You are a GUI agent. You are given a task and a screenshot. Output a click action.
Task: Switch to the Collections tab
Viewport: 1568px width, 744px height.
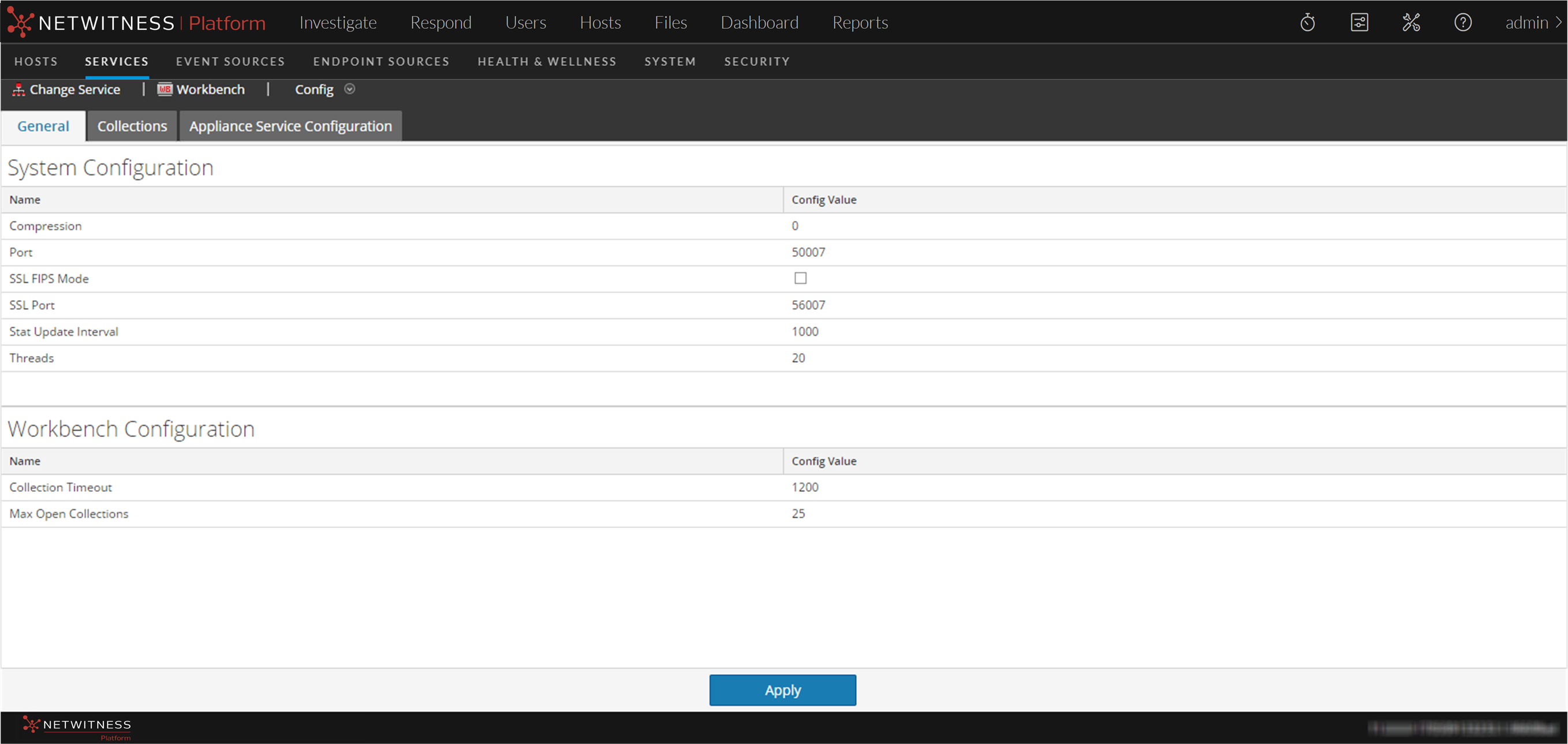[x=132, y=126]
